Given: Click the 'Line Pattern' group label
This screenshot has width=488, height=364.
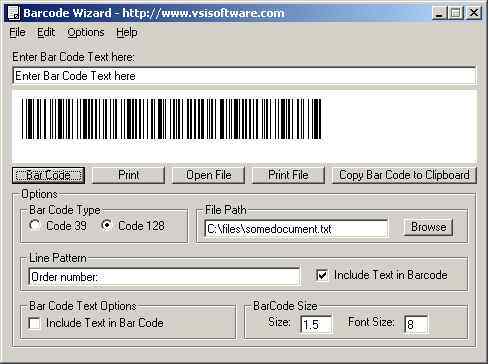Looking at the screenshot, I should click(58, 258).
